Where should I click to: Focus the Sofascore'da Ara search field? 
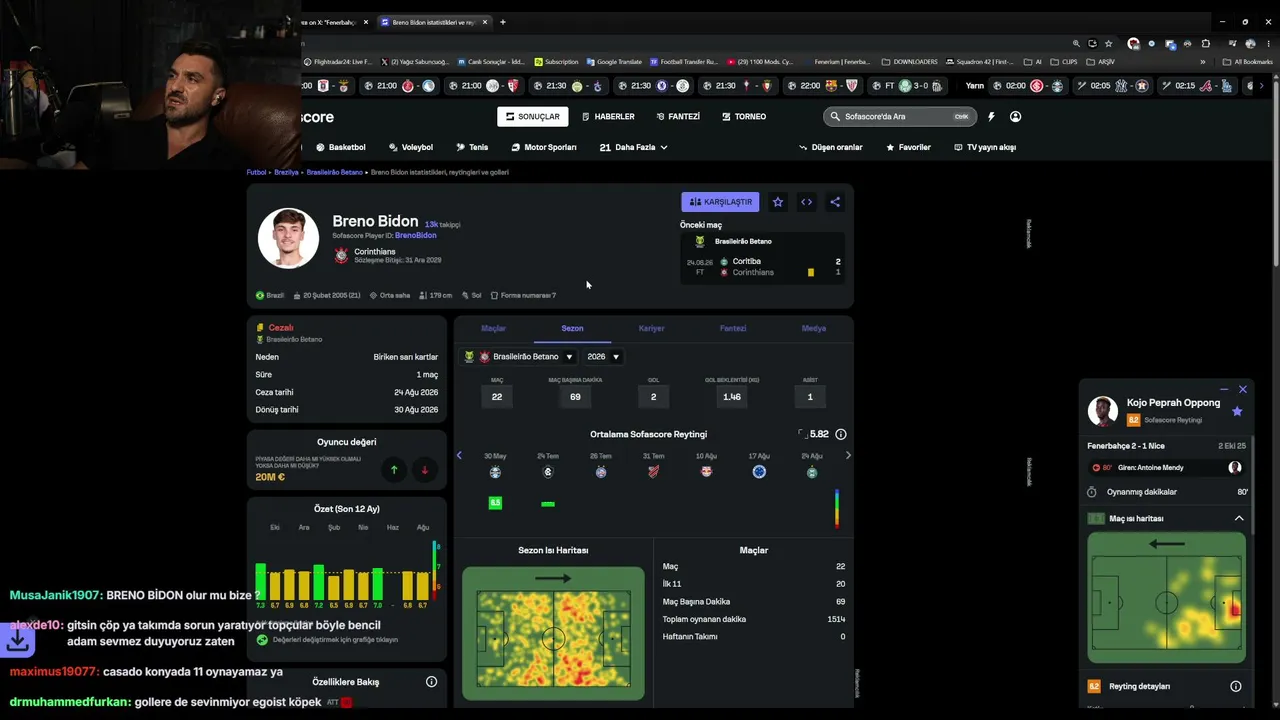point(899,117)
